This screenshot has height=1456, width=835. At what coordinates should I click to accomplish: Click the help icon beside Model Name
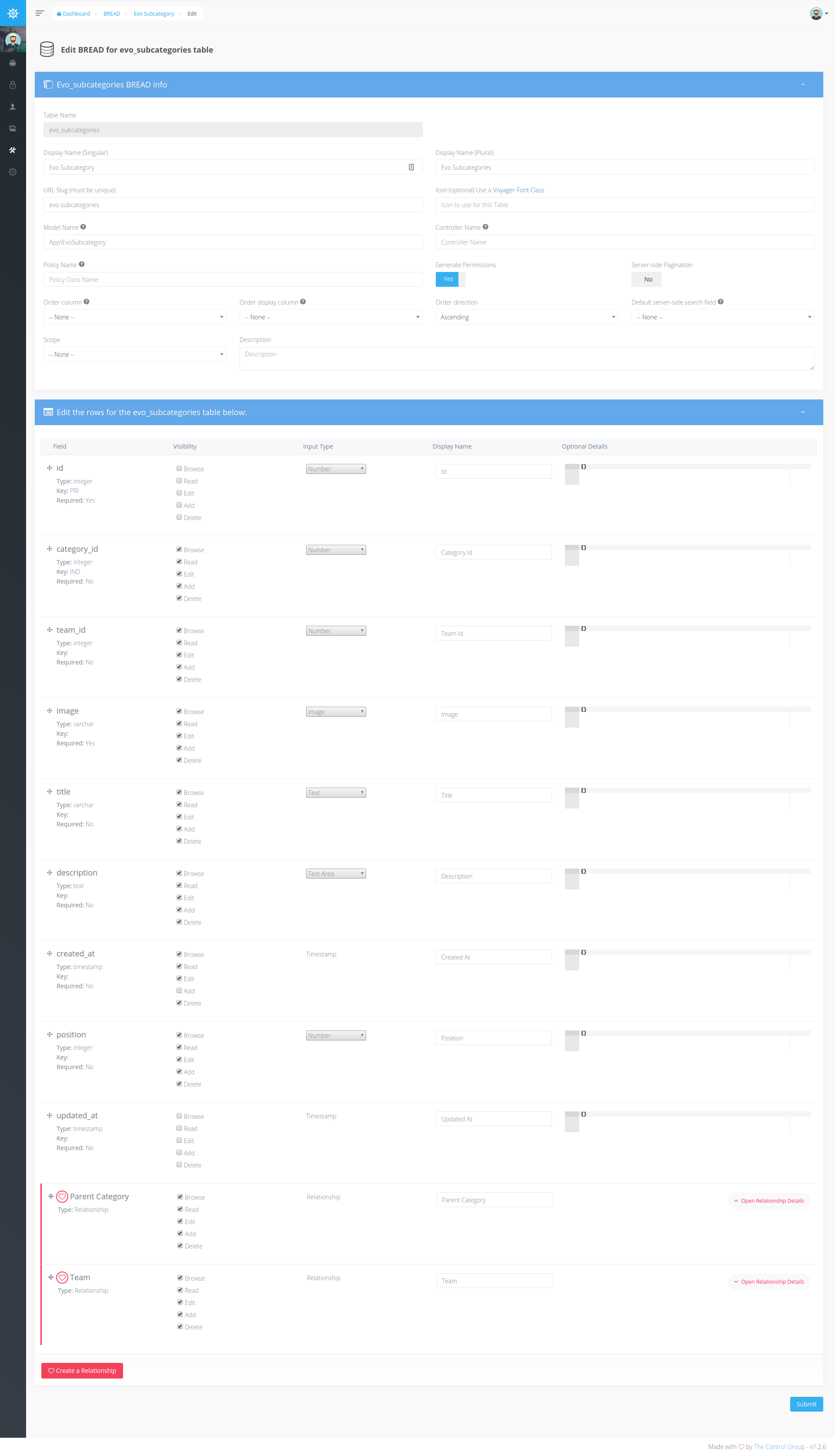click(83, 227)
